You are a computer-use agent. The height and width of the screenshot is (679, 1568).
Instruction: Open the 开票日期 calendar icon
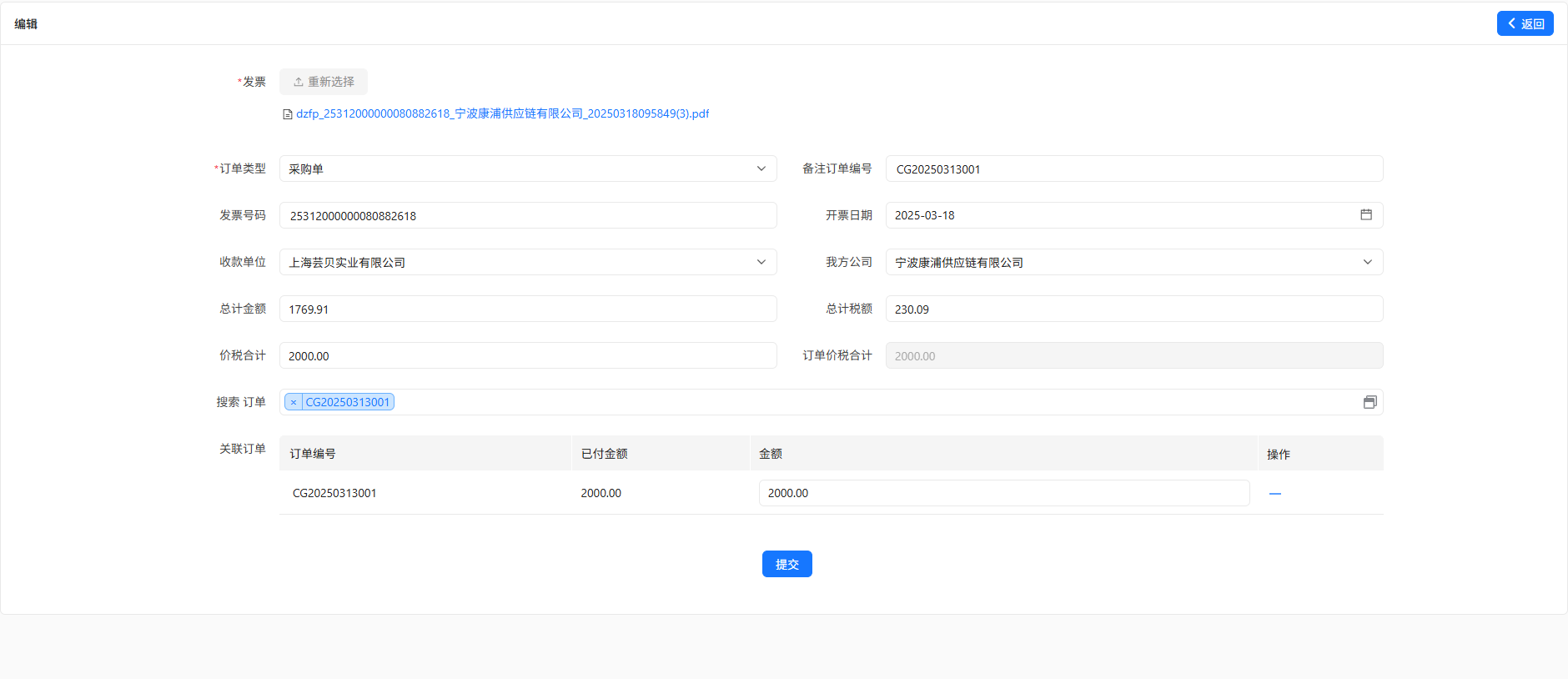pos(1366,214)
